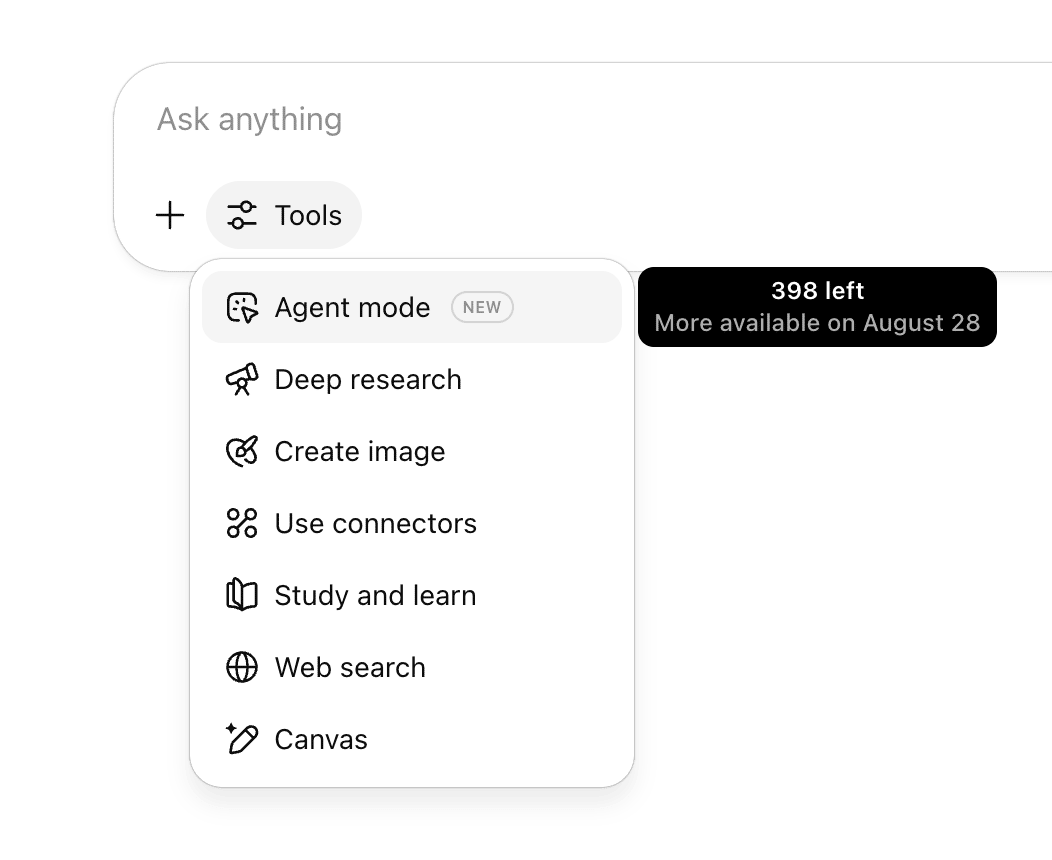Select Agent mode from the menu
Viewport: 1052px width, 860px height.
(352, 308)
